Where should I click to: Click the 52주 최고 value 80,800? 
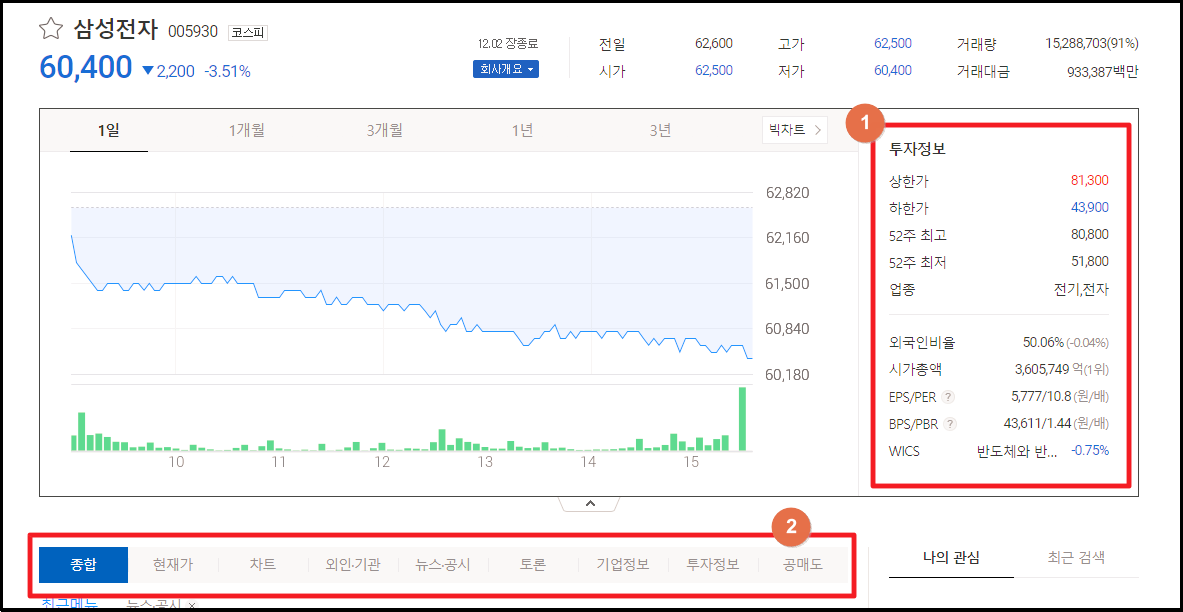(1089, 235)
